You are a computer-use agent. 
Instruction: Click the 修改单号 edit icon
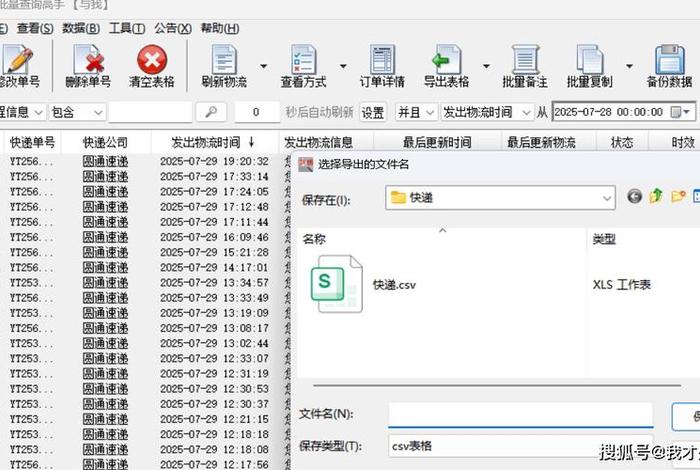[17, 59]
